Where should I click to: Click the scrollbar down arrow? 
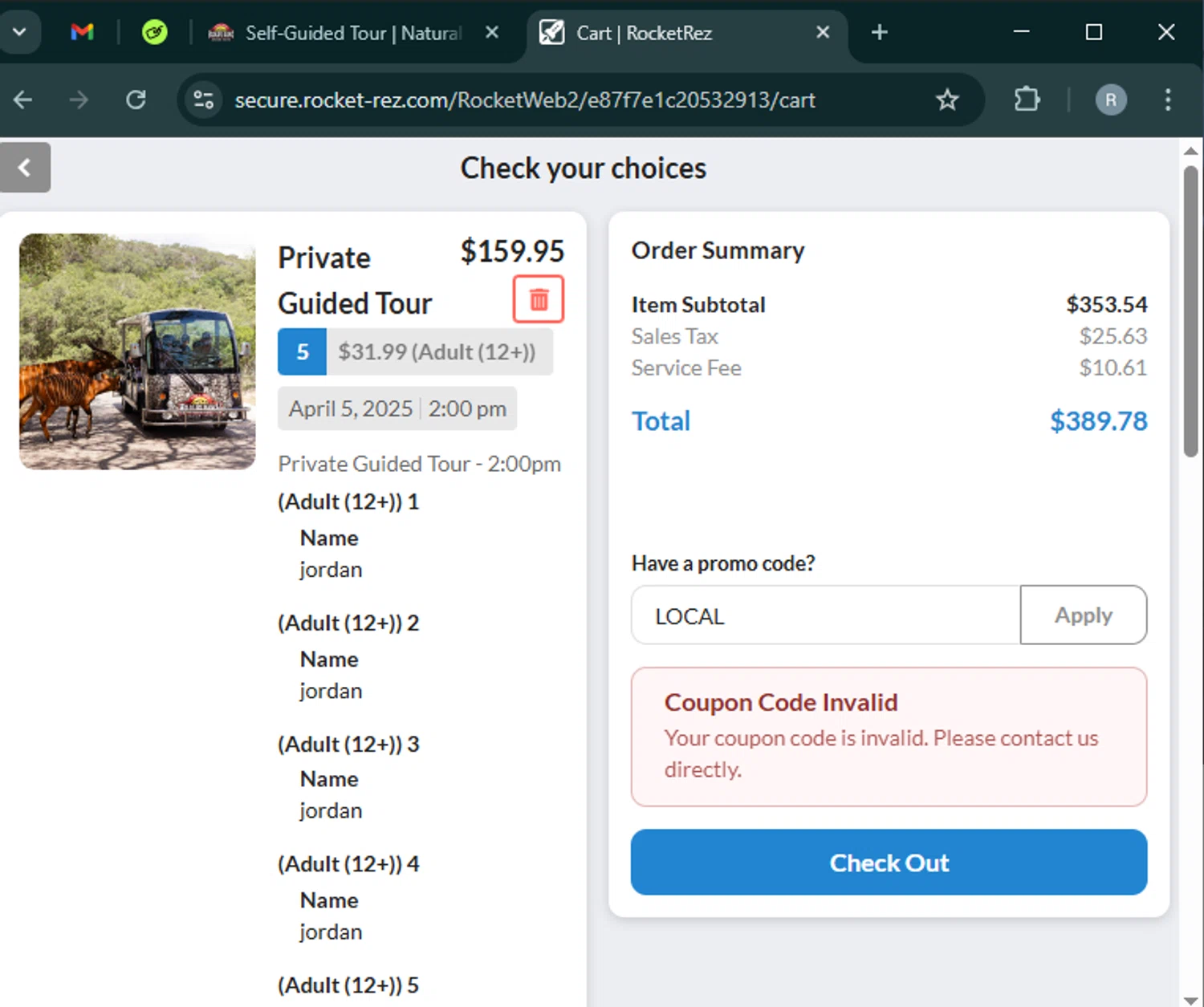pos(1191,1000)
